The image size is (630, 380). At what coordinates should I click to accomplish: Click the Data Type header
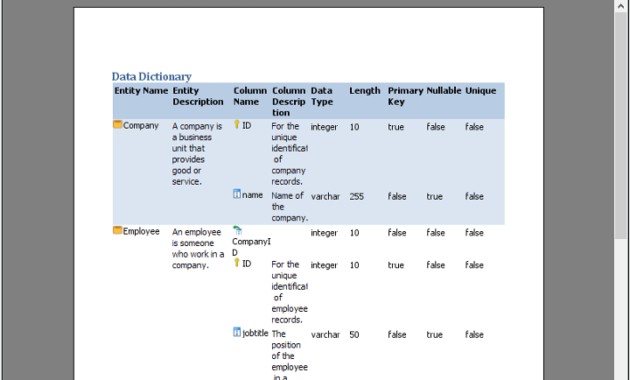pos(322,96)
